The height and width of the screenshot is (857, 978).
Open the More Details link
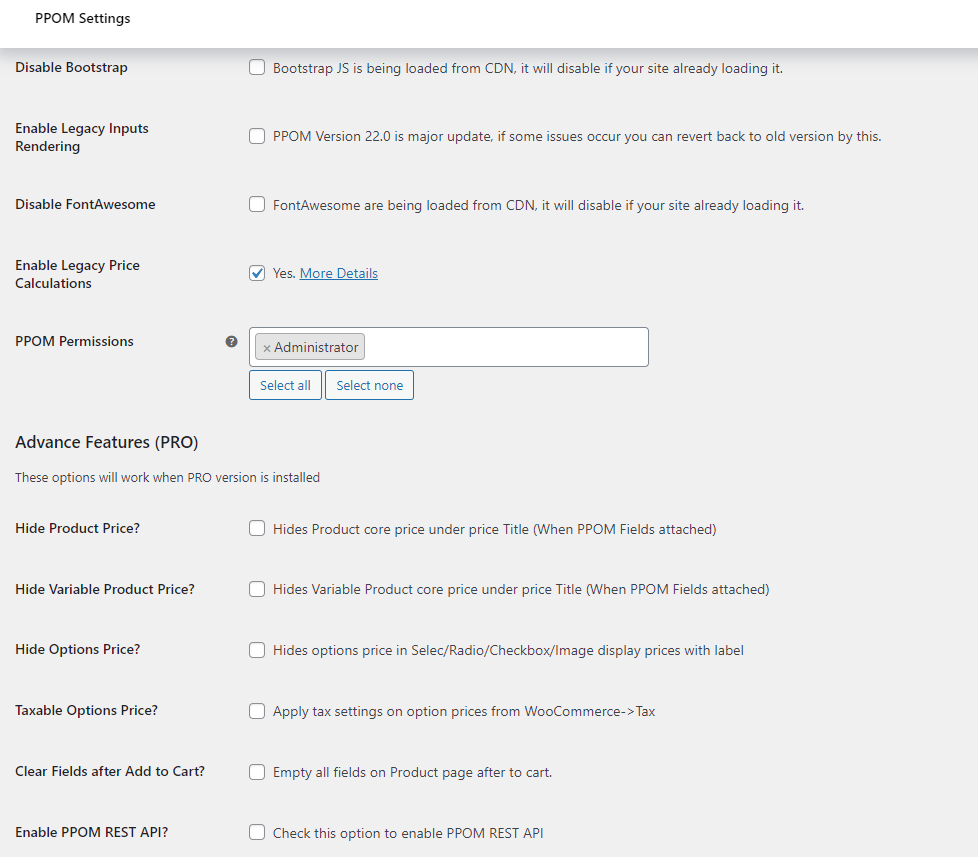point(339,273)
